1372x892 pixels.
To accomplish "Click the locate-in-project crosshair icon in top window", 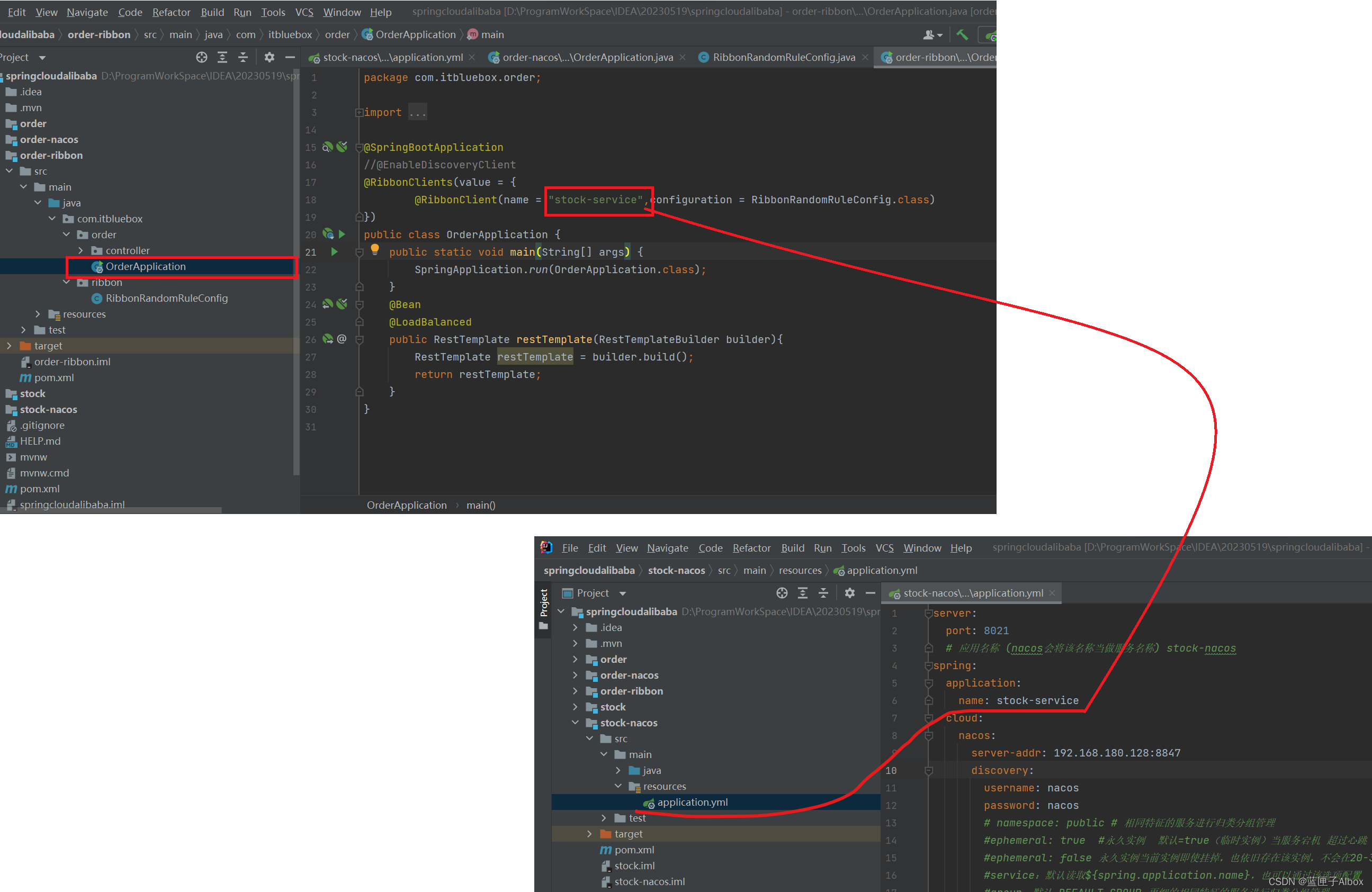I will pyautogui.click(x=201, y=57).
